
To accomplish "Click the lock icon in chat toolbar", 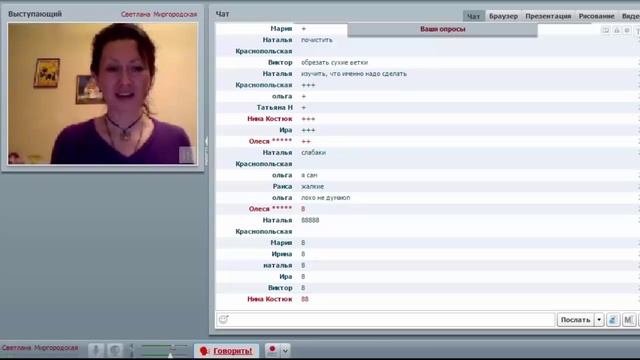I will (617, 30).
